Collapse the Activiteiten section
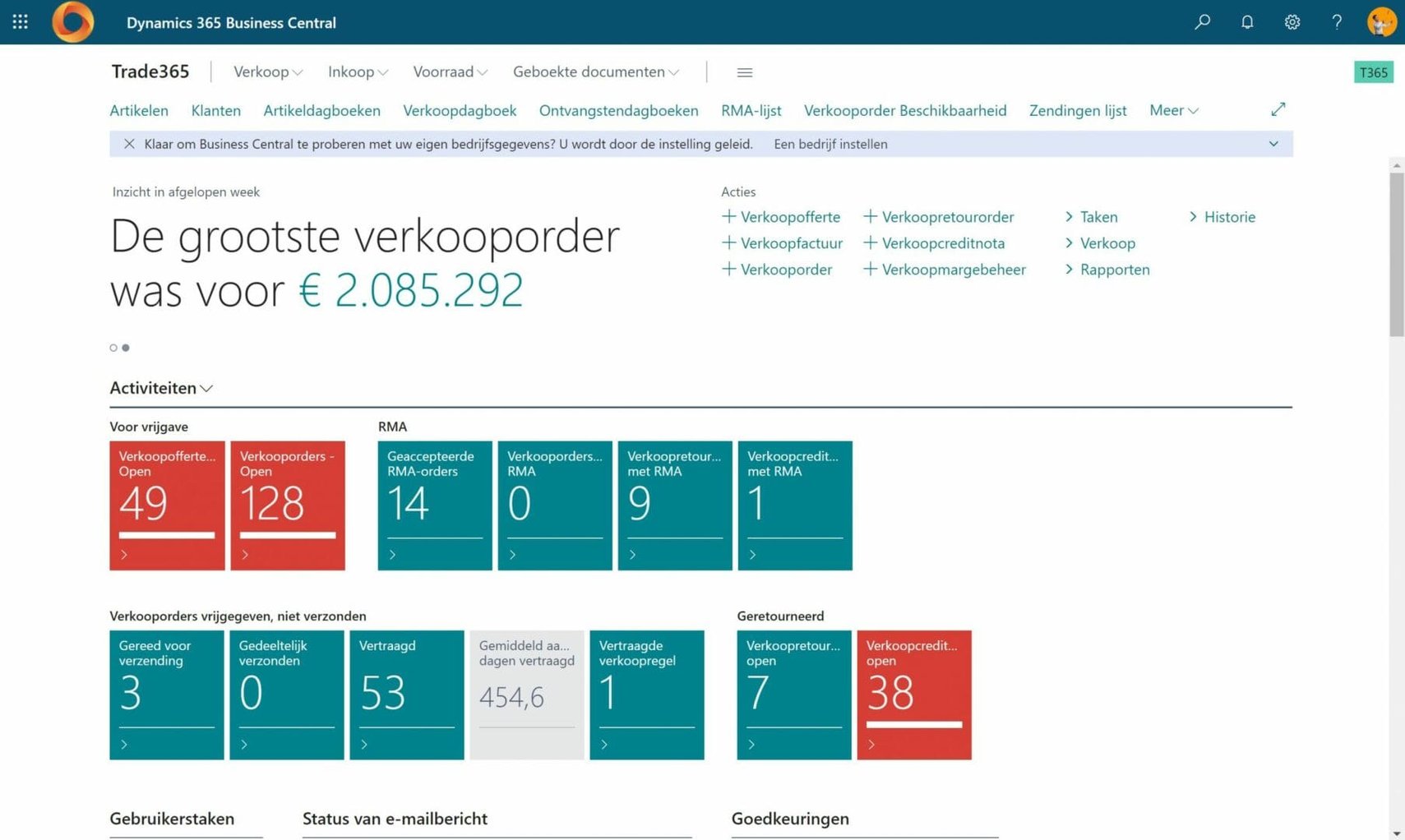The height and width of the screenshot is (840, 1405). pyautogui.click(x=161, y=388)
